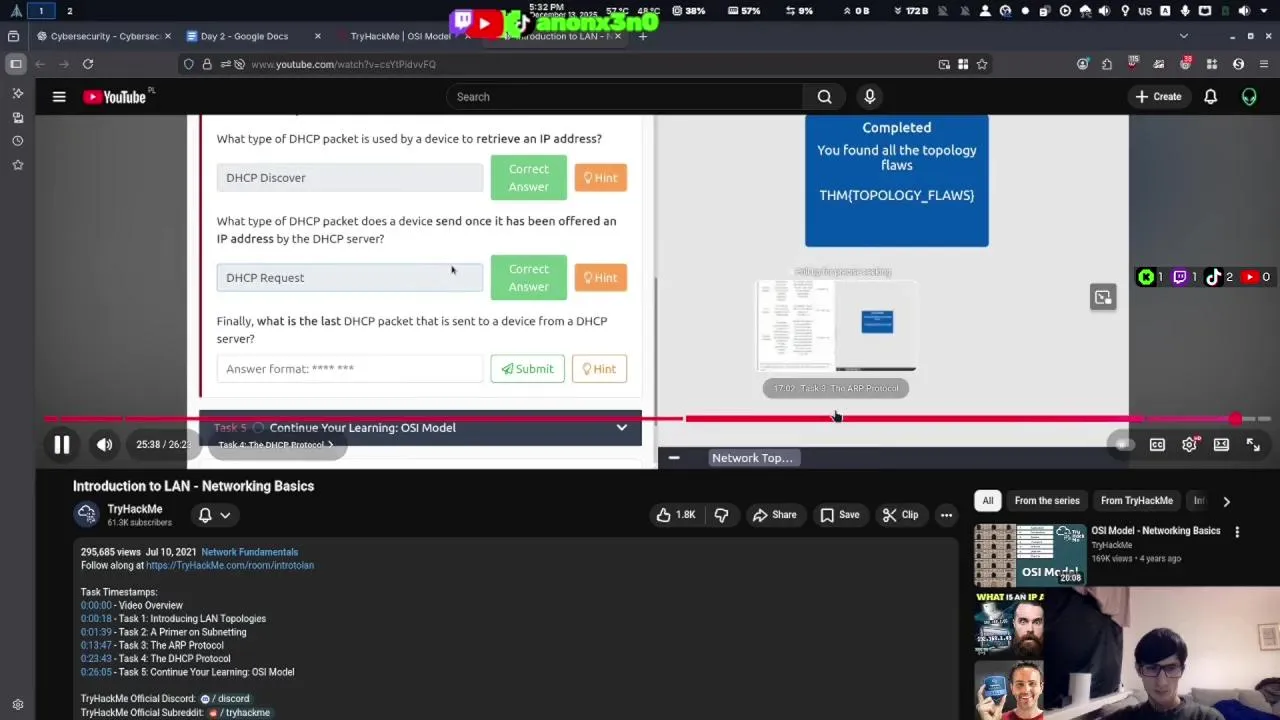Toggle the autoplay switch

click(x=1123, y=445)
